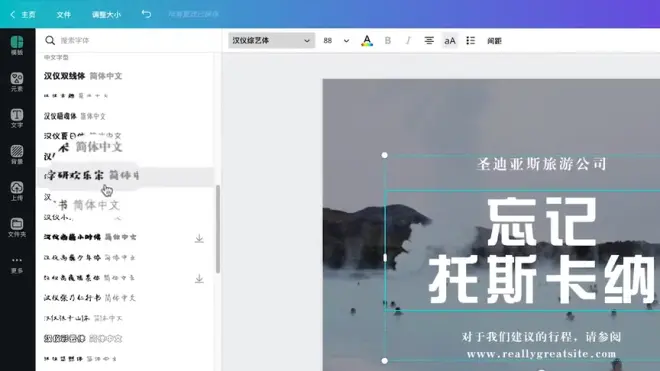Viewport: 660px width, 371px height.
Task: Select the 忘记 headline text on canvas
Action: click(542, 222)
